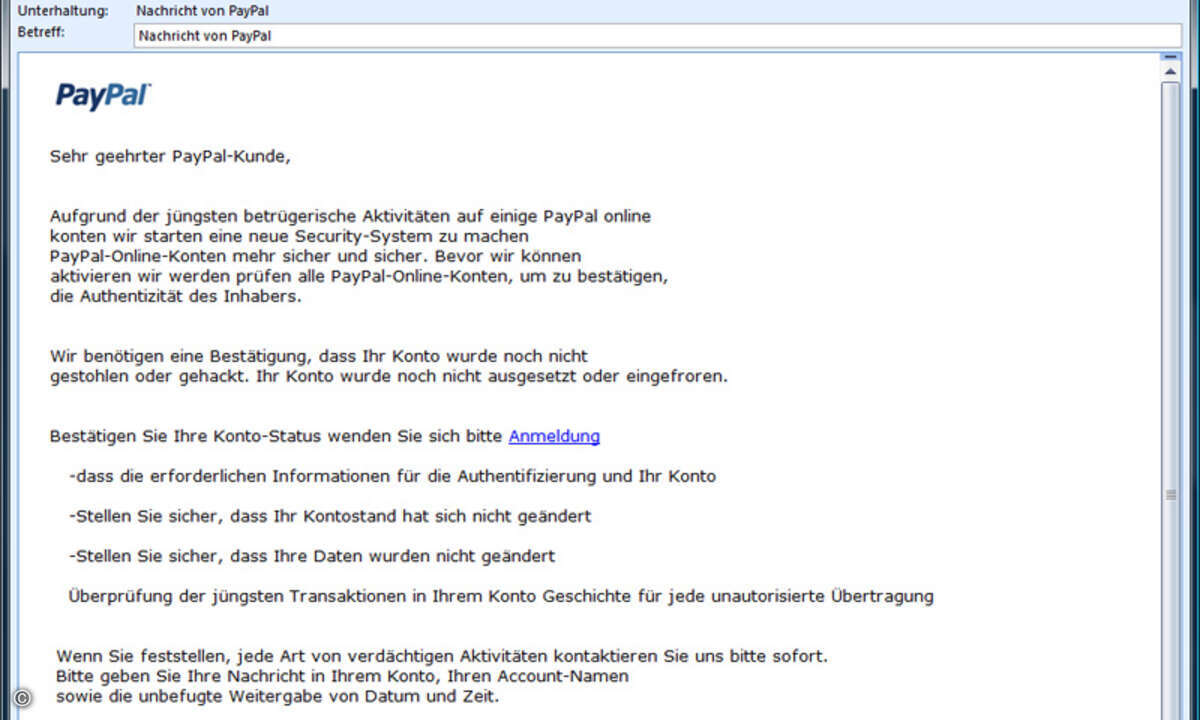Click the line starting "gestohlen oder gehackt."
The height and width of the screenshot is (720, 1200).
pyautogui.click(x=389, y=377)
